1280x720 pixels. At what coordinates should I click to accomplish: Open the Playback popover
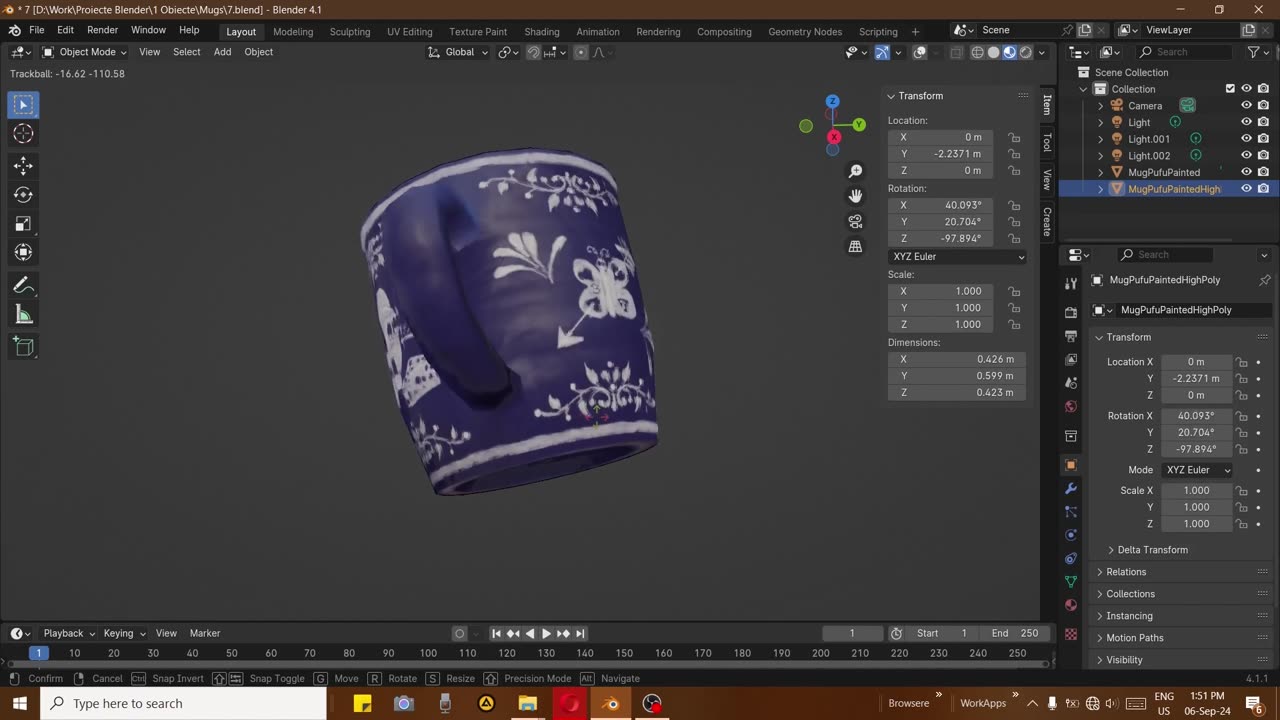(68, 633)
